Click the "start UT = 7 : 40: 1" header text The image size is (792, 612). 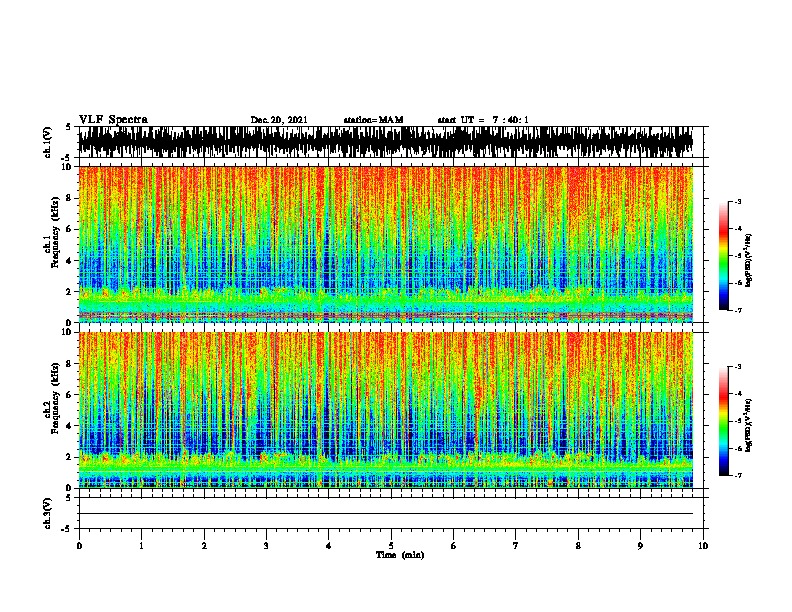pos(483,120)
